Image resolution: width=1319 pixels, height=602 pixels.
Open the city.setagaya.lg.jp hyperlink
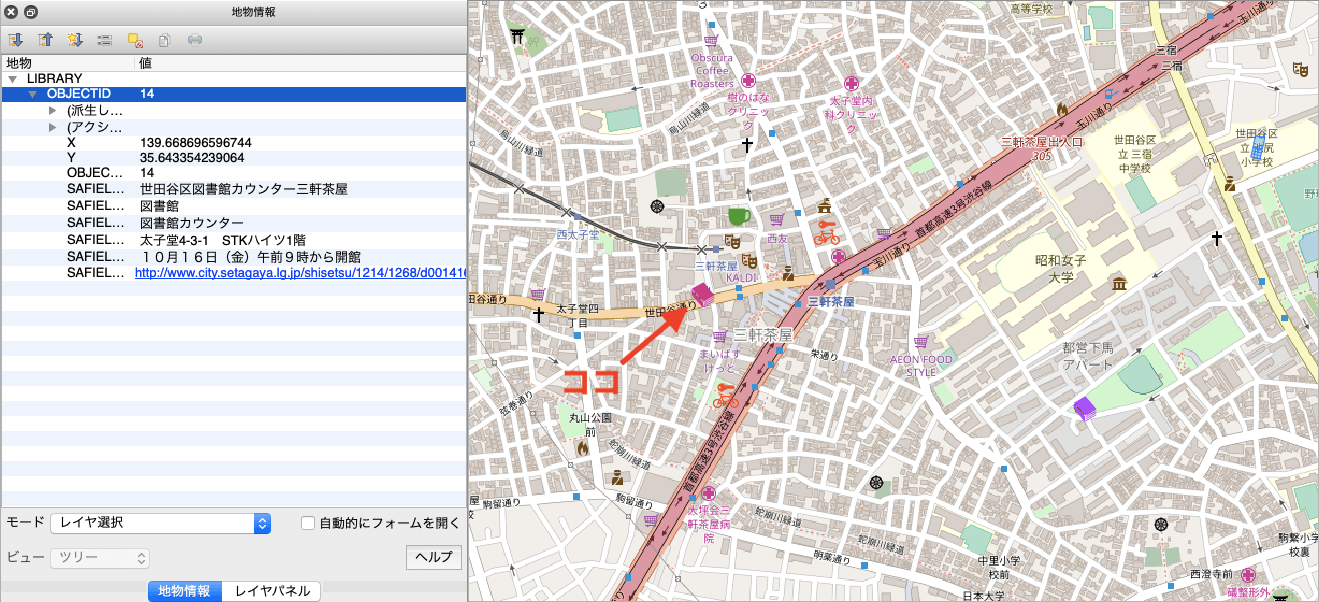[300, 272]
